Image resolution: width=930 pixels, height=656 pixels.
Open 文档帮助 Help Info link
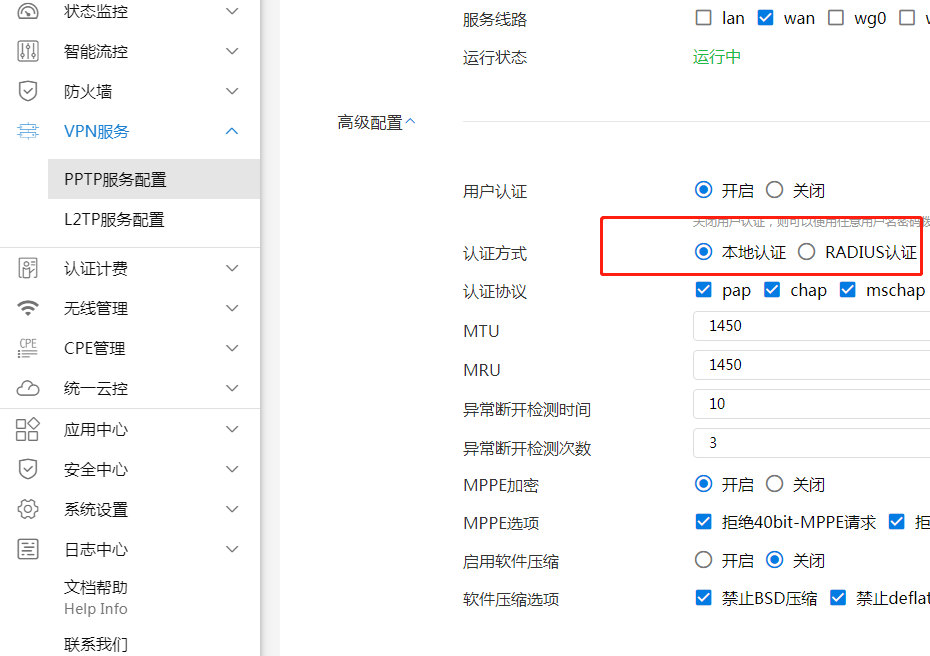point(96,597)
